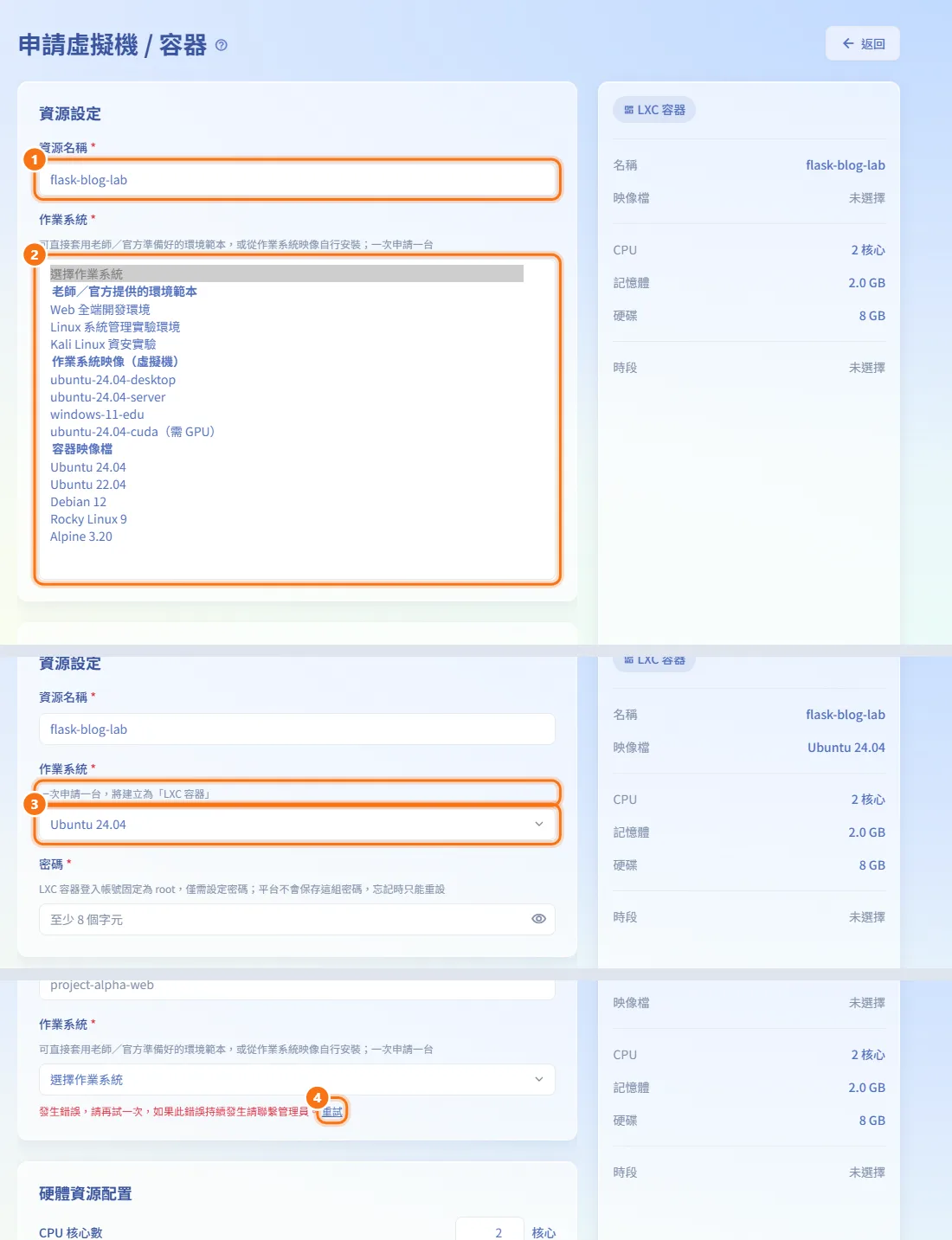
Task: Click the LXC 容器 badge icon
Action: coord(629,110)
